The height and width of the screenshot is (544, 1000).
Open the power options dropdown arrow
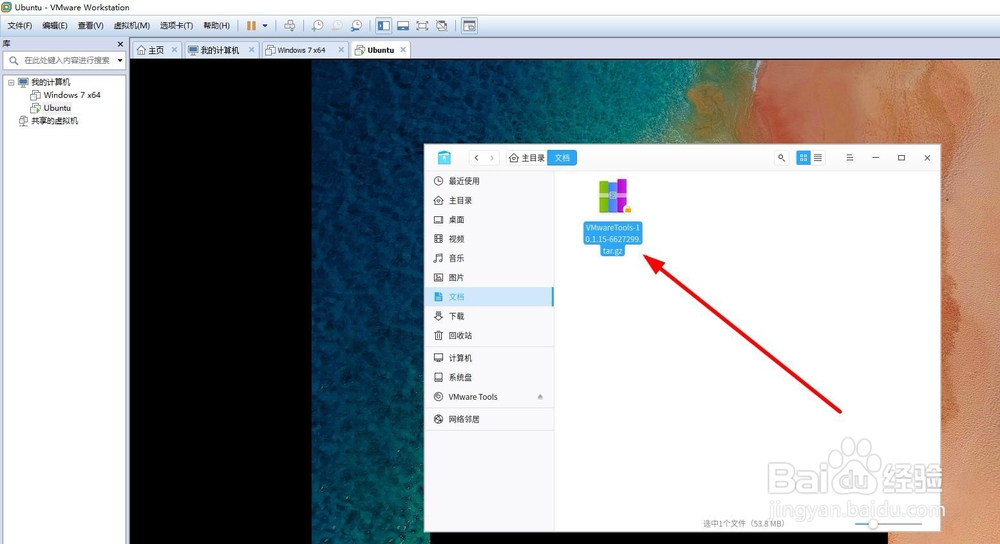(x=265, y=26)
